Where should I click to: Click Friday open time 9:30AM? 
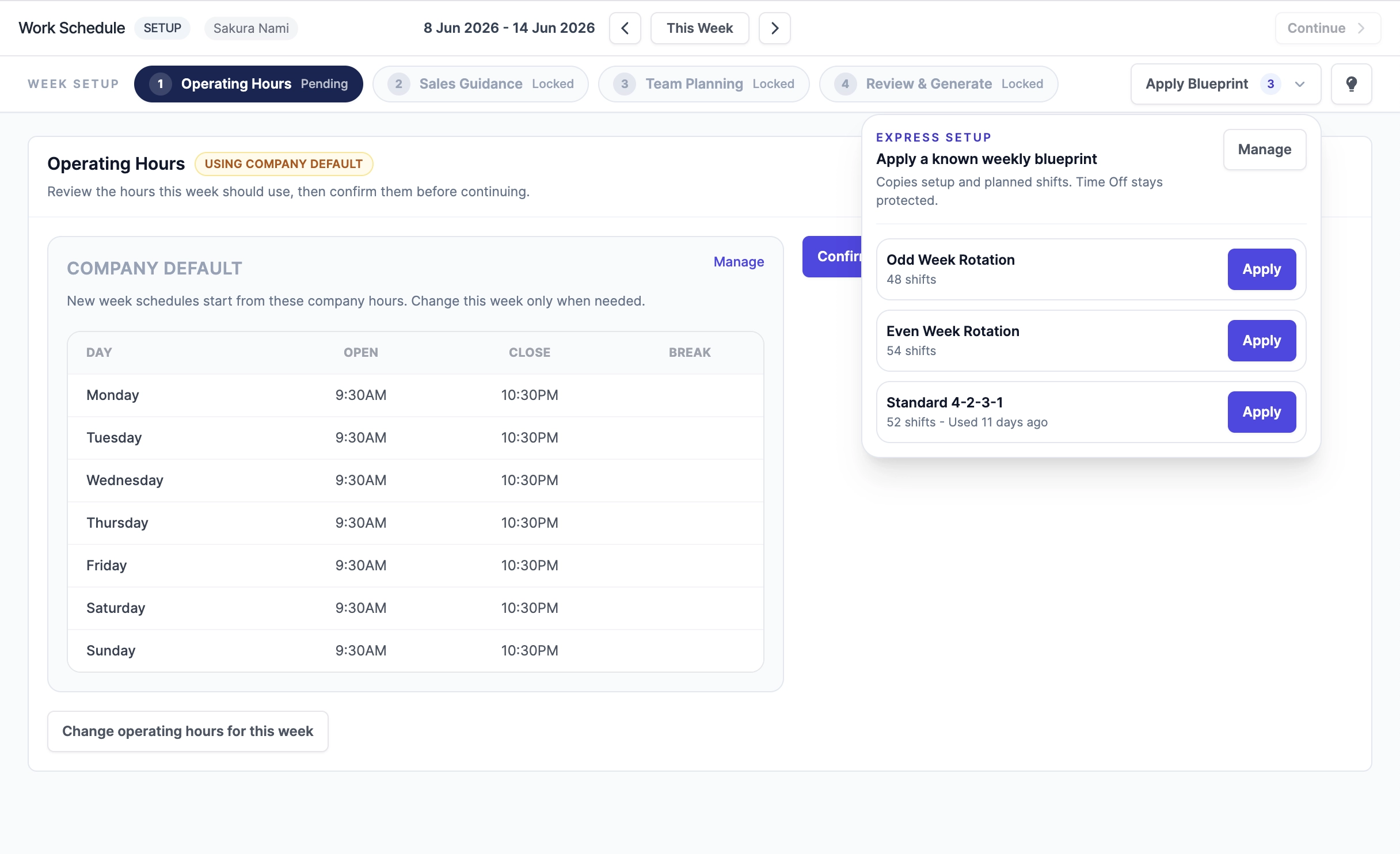pos(361,566)
